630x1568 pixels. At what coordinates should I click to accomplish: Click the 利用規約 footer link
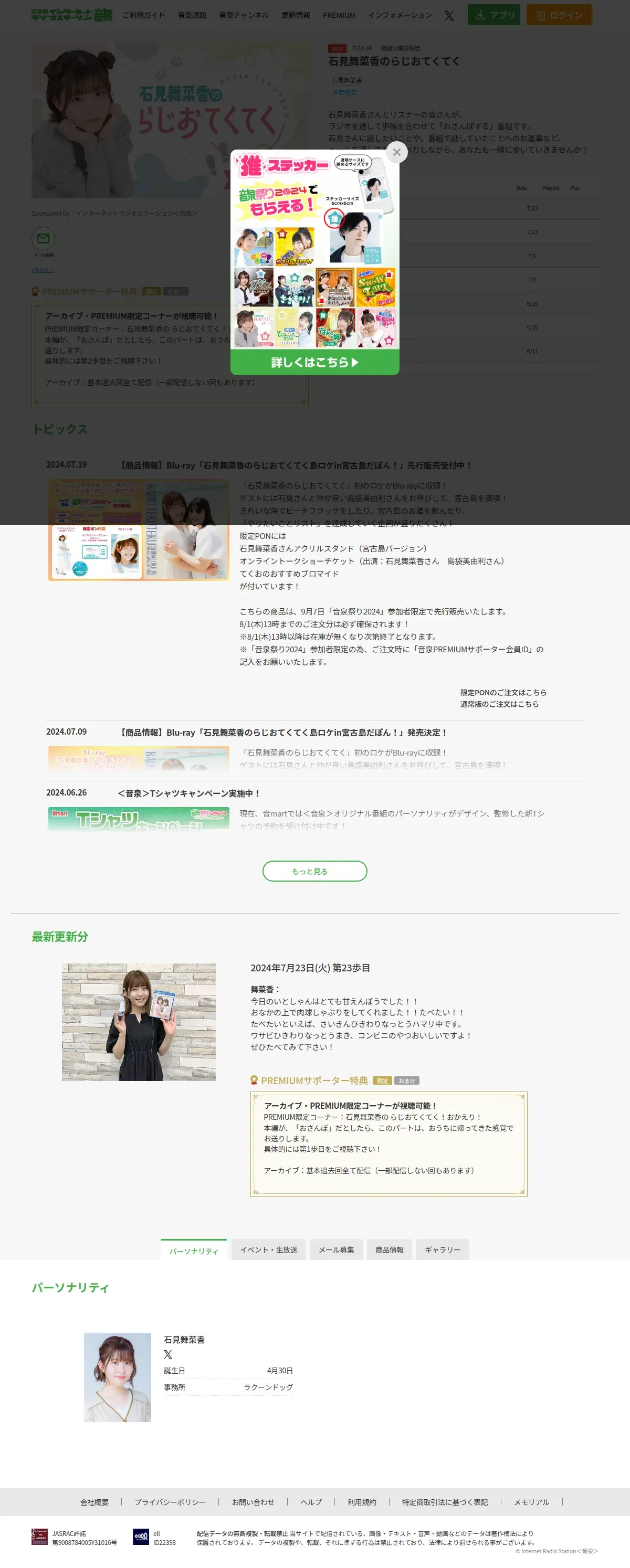click(x=362, y=1502)
